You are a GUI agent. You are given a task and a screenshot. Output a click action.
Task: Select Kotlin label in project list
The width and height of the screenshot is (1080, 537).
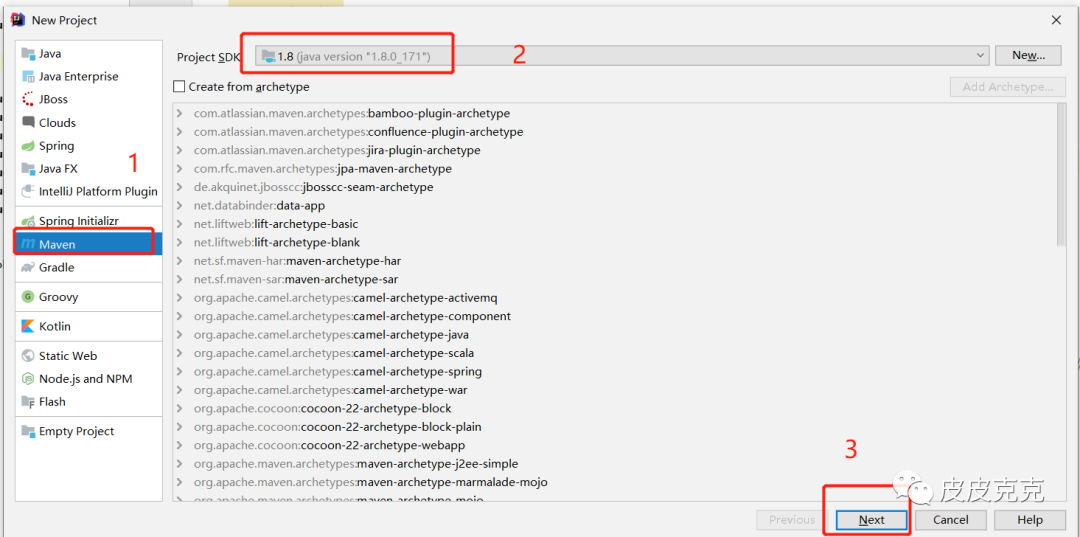[x=55, y=326]
